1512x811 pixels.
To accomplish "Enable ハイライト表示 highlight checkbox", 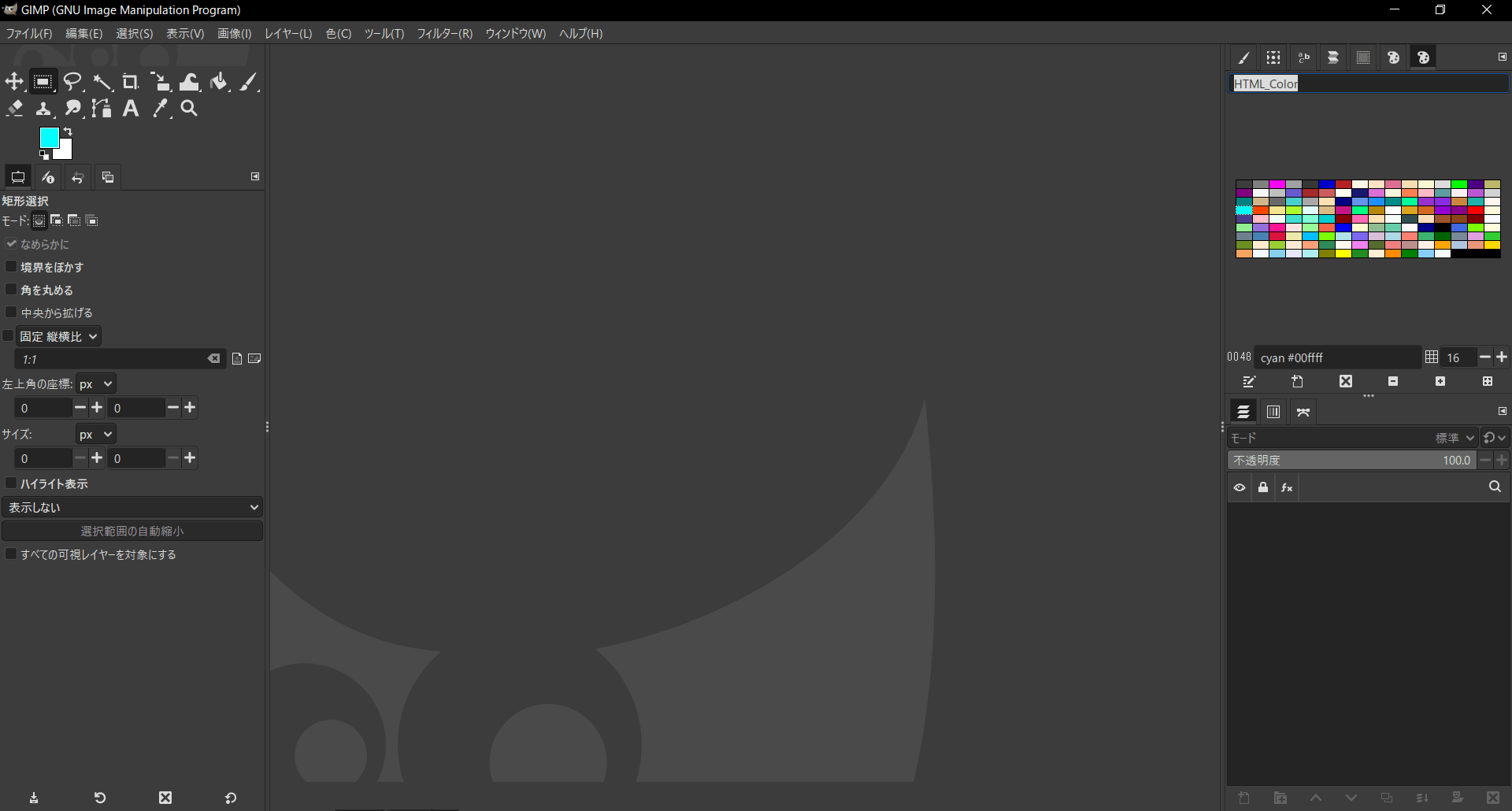I will (11, 483).
